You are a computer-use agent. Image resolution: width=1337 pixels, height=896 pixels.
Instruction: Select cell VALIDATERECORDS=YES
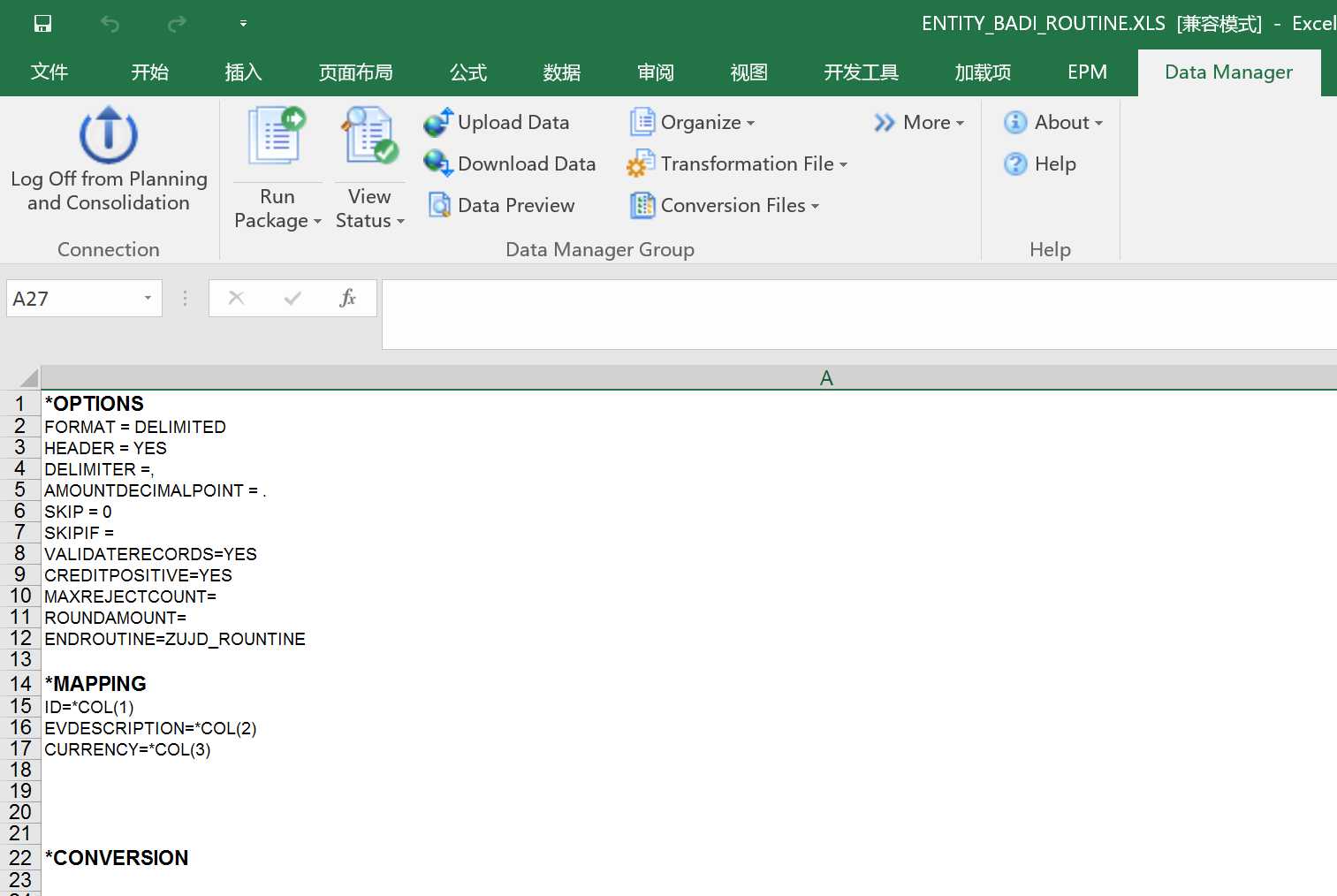click(x=689, y=554)
